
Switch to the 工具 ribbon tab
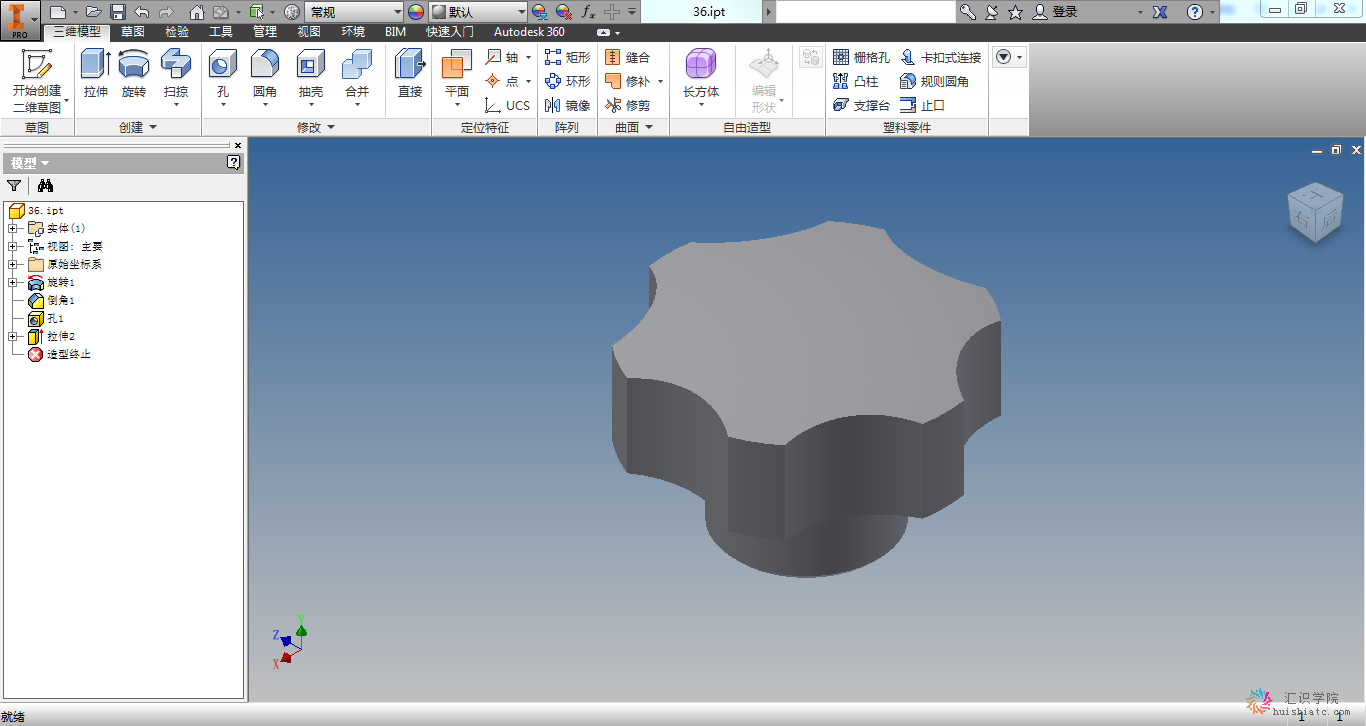221,32
